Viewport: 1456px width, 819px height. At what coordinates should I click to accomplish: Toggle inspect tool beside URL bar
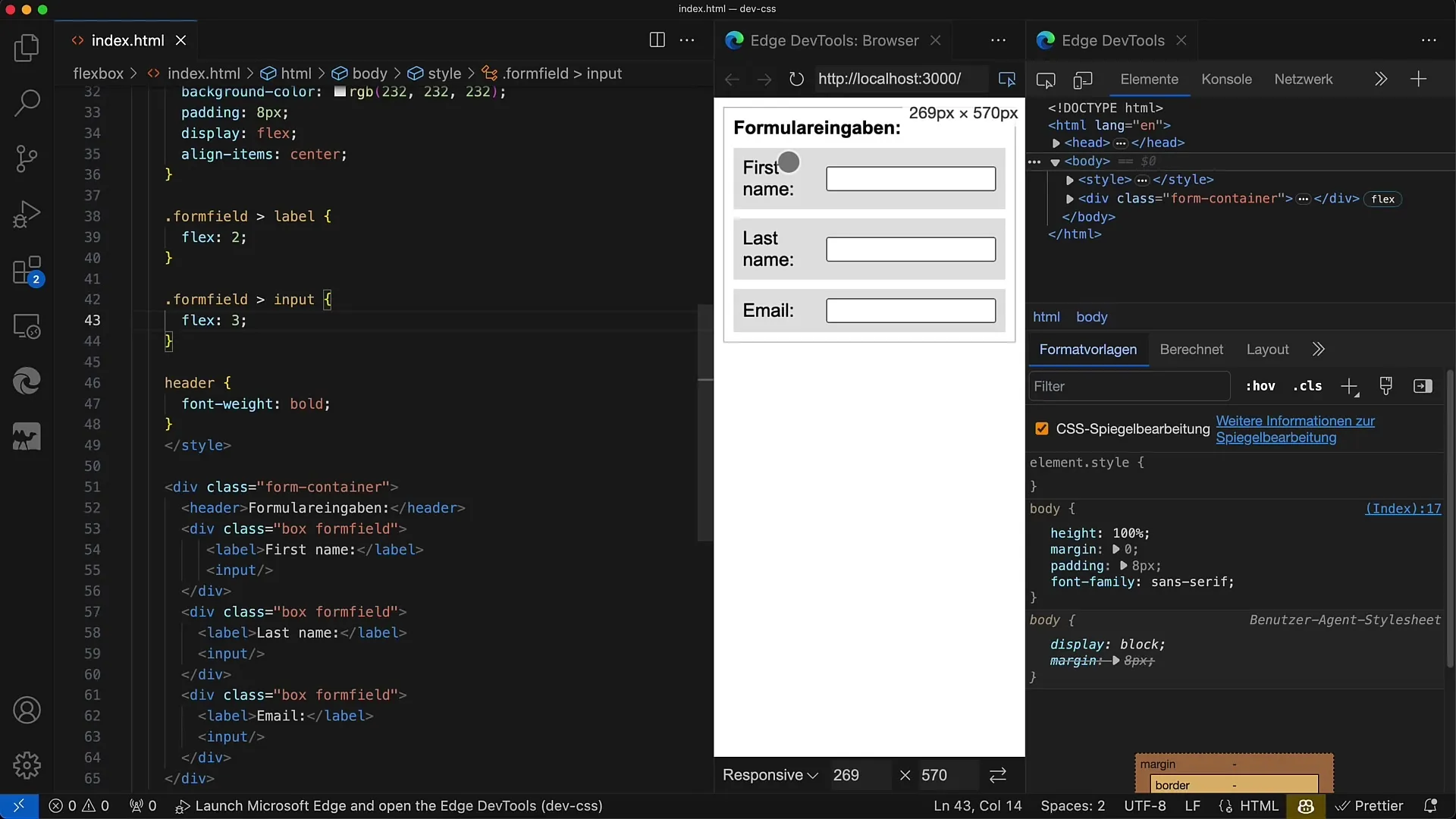point(1007,79)
